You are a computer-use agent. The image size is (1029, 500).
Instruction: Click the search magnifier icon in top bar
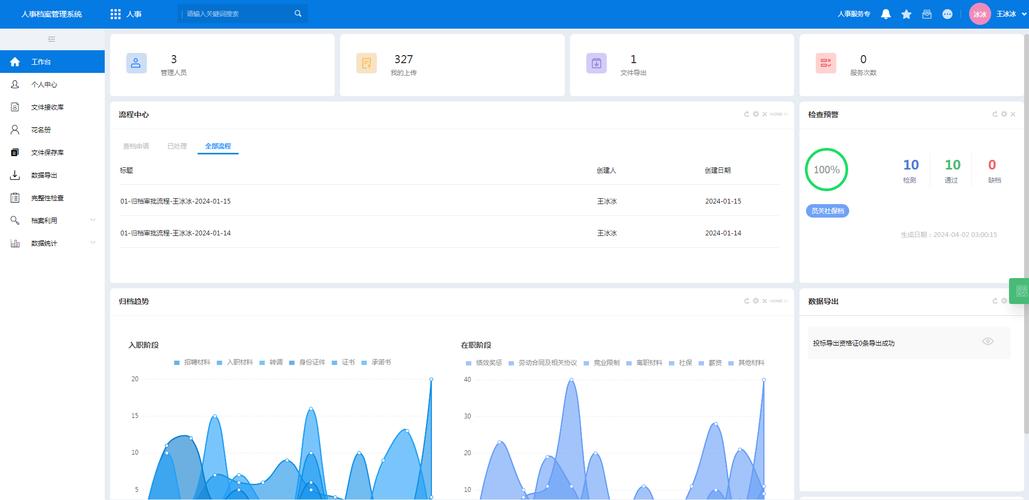click(298, 14)
